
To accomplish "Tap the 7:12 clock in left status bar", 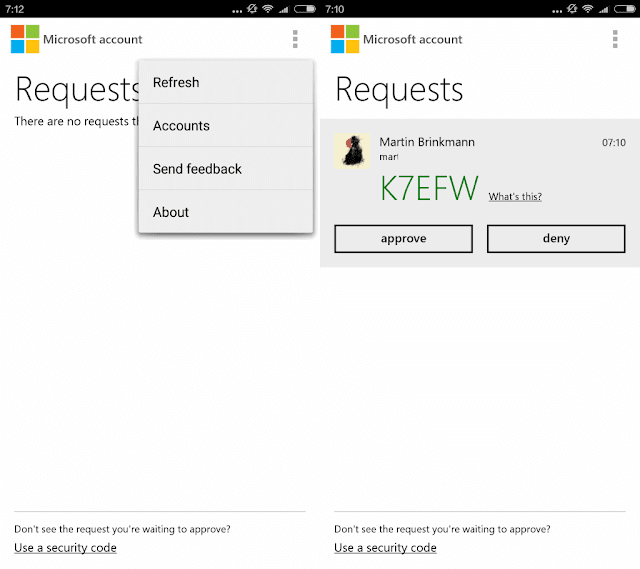I will tap(15, 9).
